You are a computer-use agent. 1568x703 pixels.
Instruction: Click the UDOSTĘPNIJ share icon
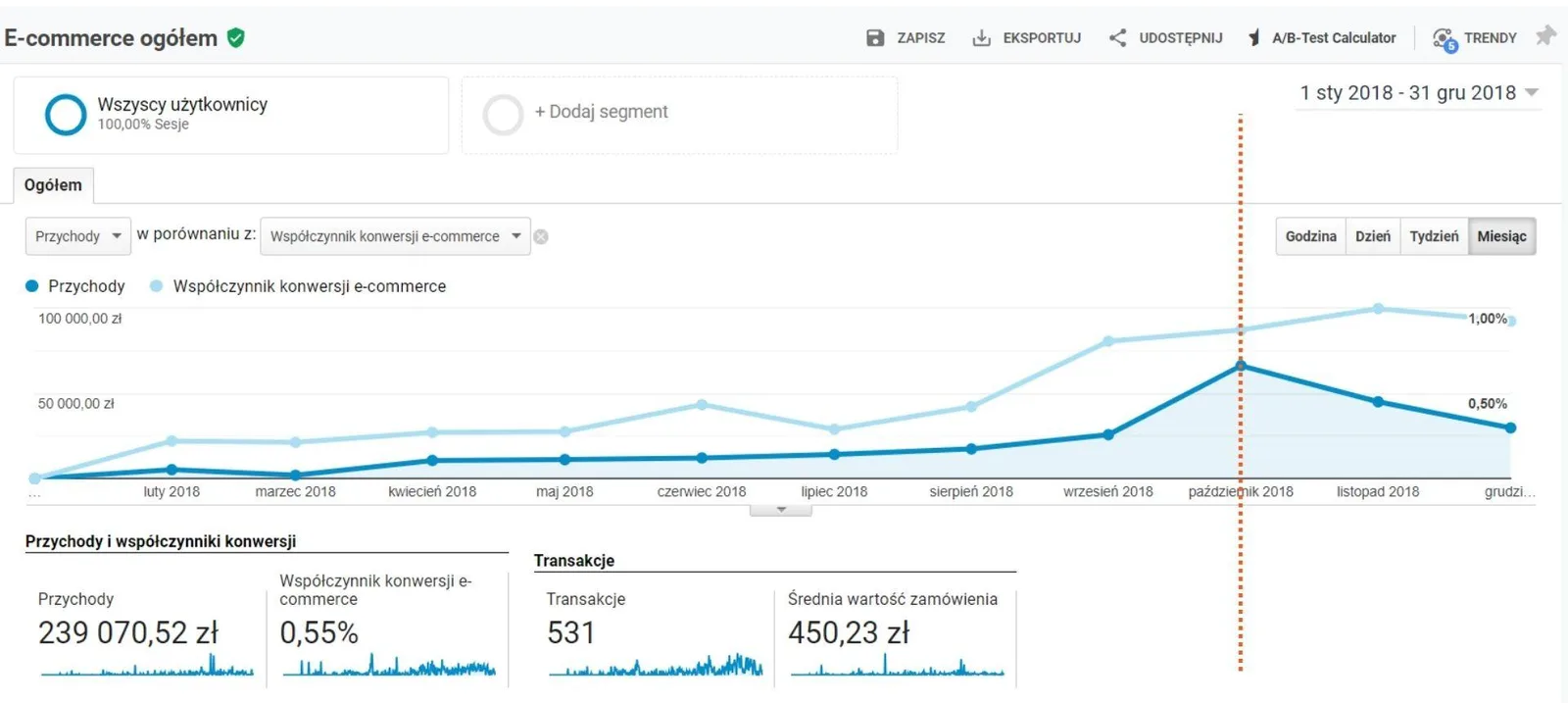(1117, 38)
